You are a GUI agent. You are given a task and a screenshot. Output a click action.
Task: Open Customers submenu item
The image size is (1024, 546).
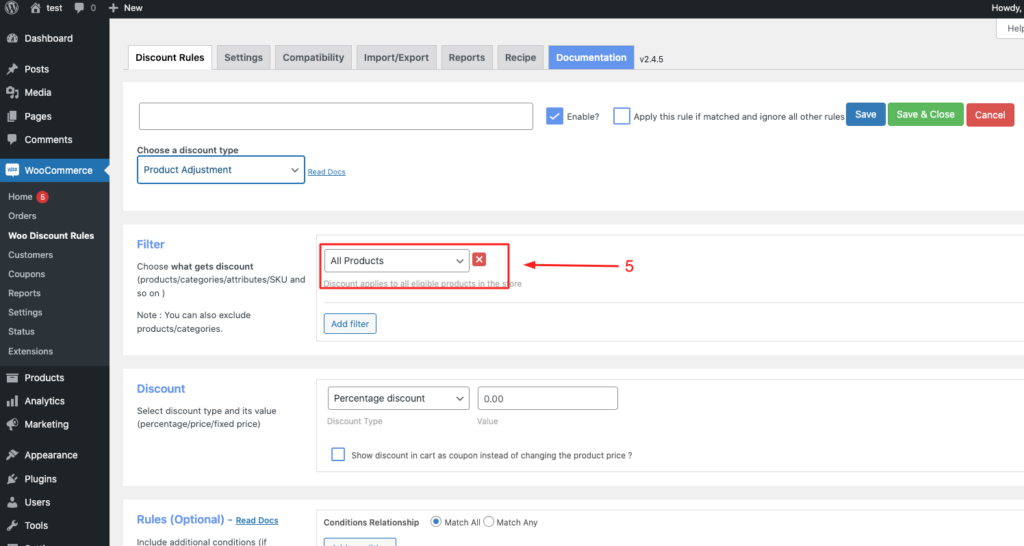click(x=31, y=255)
